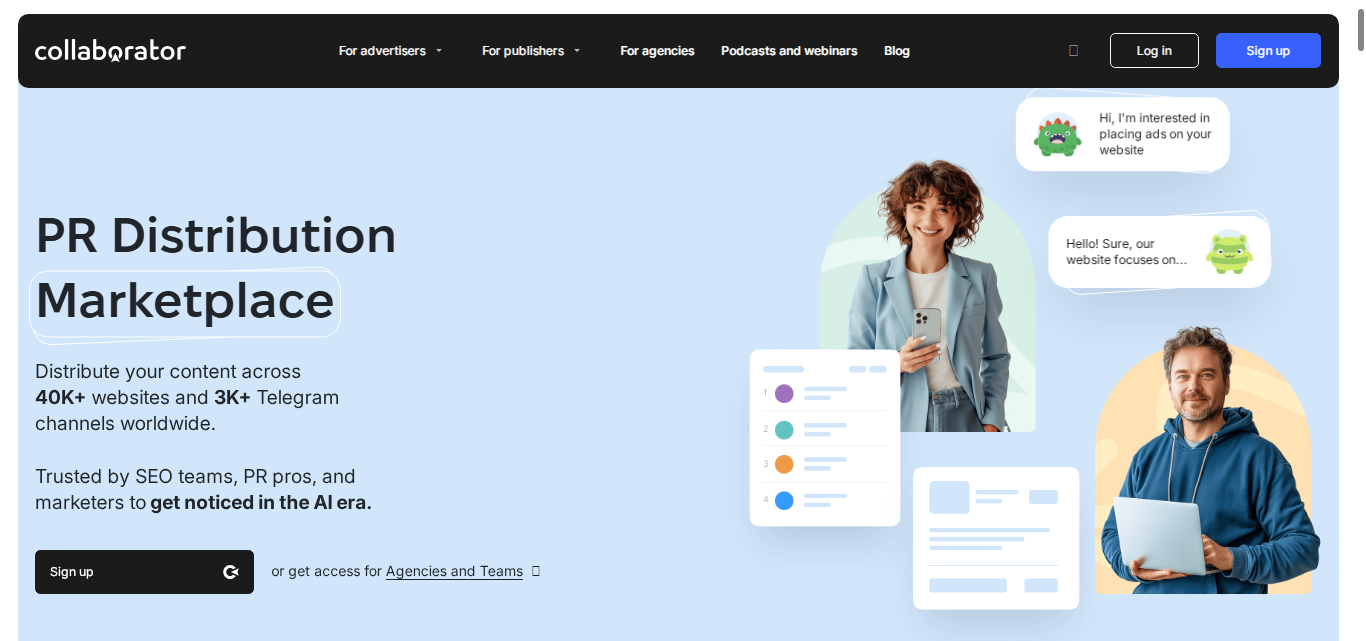Image resolution: width=1366 pixels, height=641 pixels.
Task: Open the Agencies and Teams link
Action: [454, 571]
